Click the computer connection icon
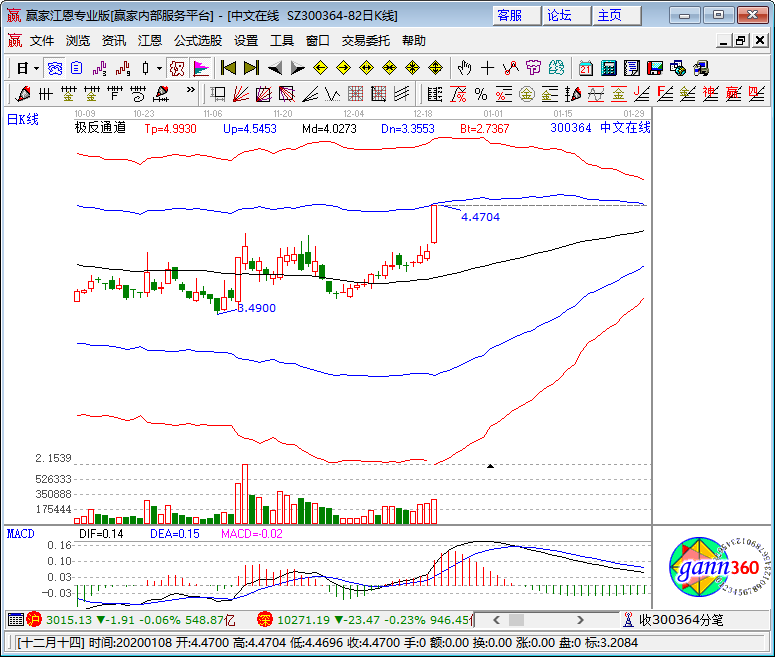 pyautogui.click(x=701, y=68)
